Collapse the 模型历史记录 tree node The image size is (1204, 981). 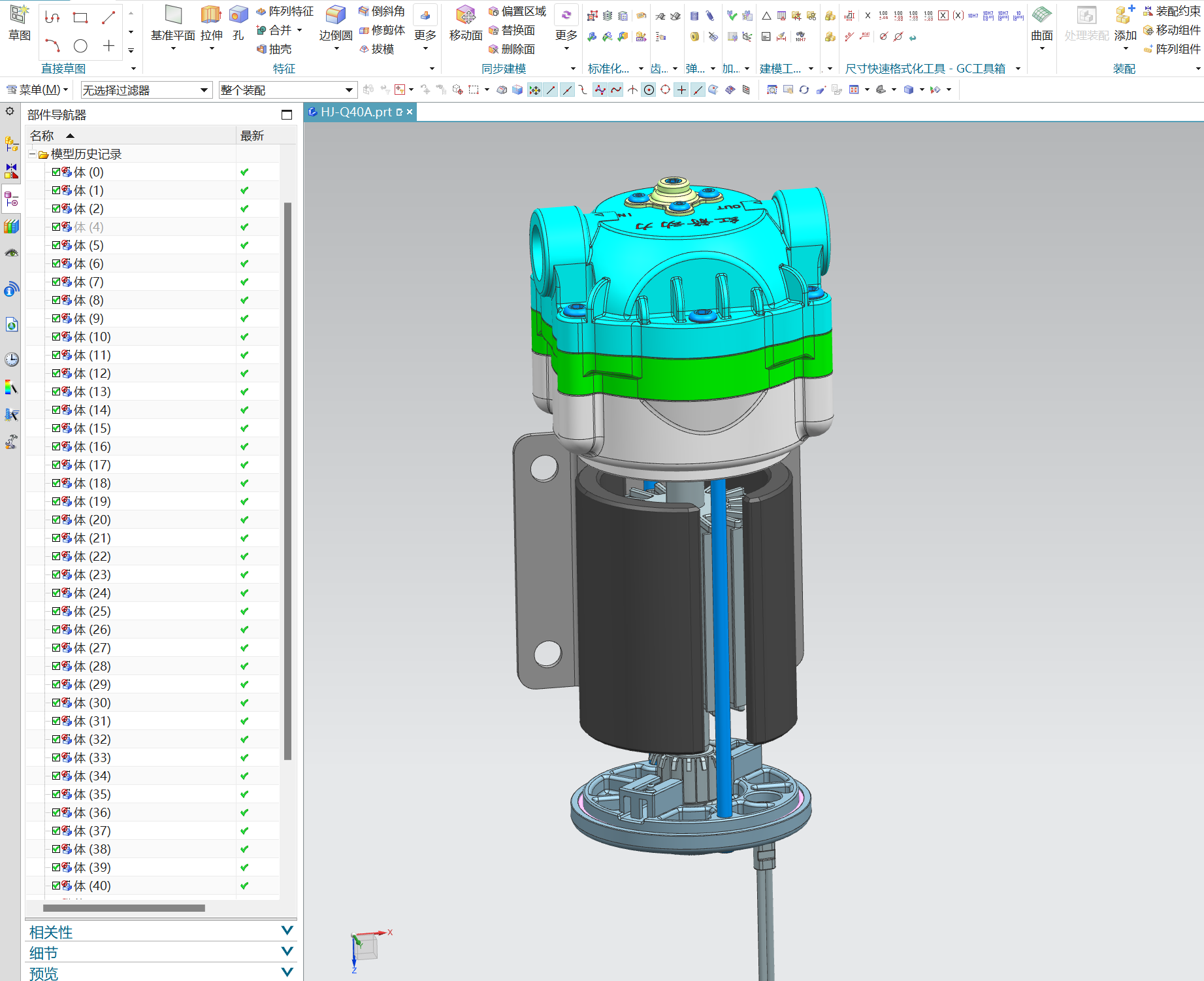(x=32, y=154)
